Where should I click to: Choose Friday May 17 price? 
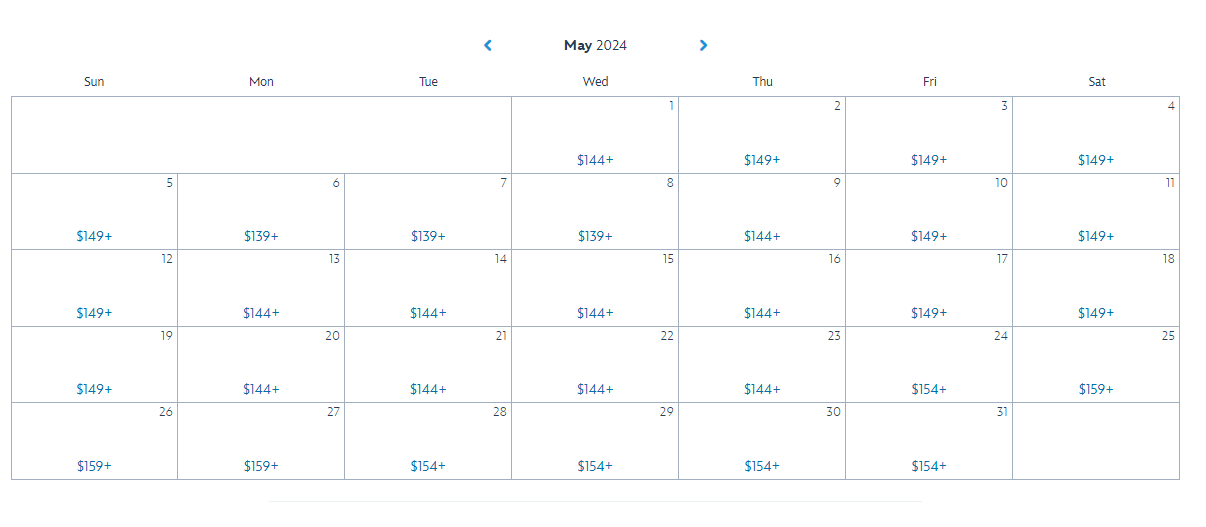929,313
